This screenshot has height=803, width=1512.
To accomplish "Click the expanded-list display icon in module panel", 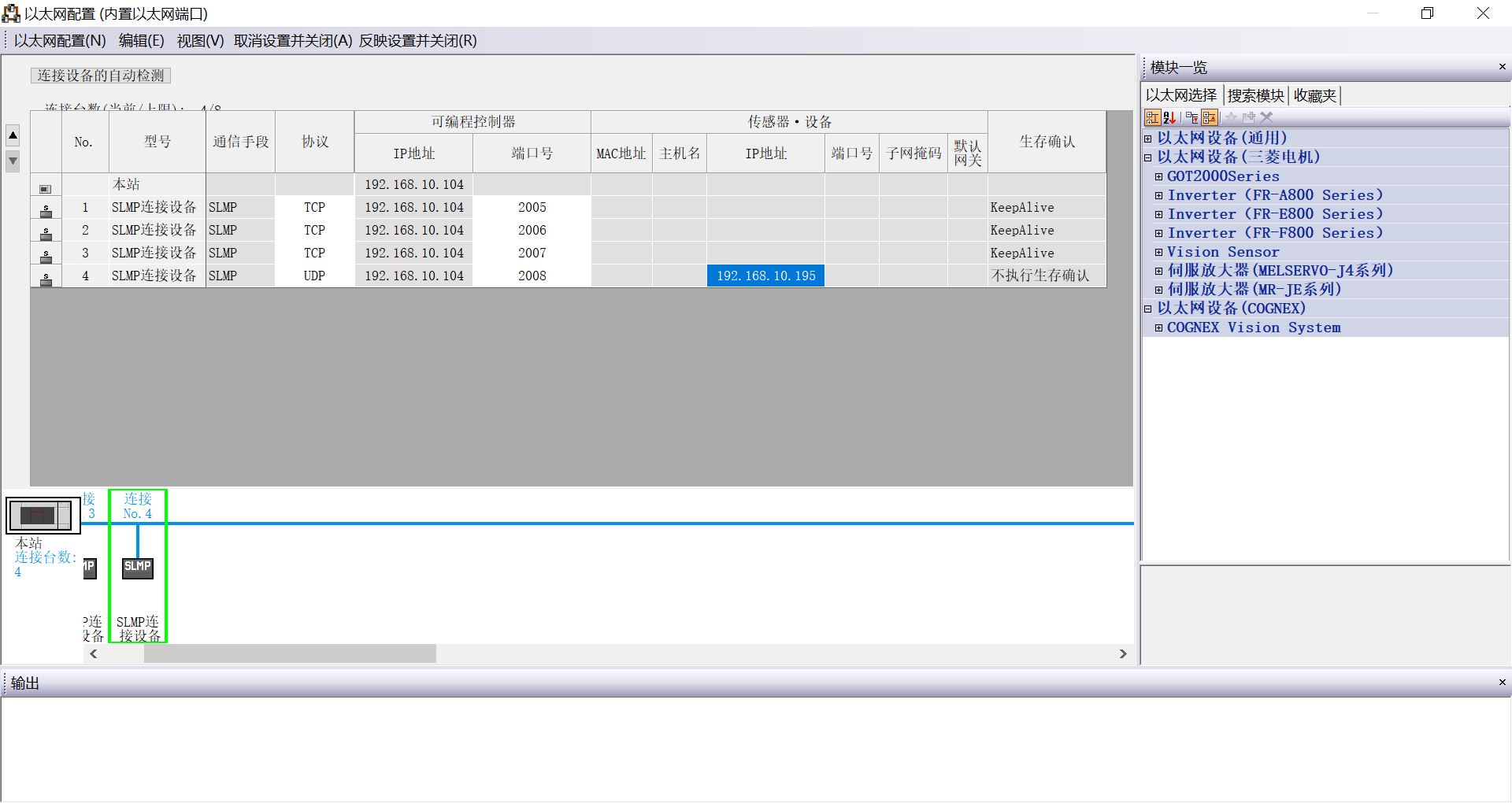I will [1210, 117].
